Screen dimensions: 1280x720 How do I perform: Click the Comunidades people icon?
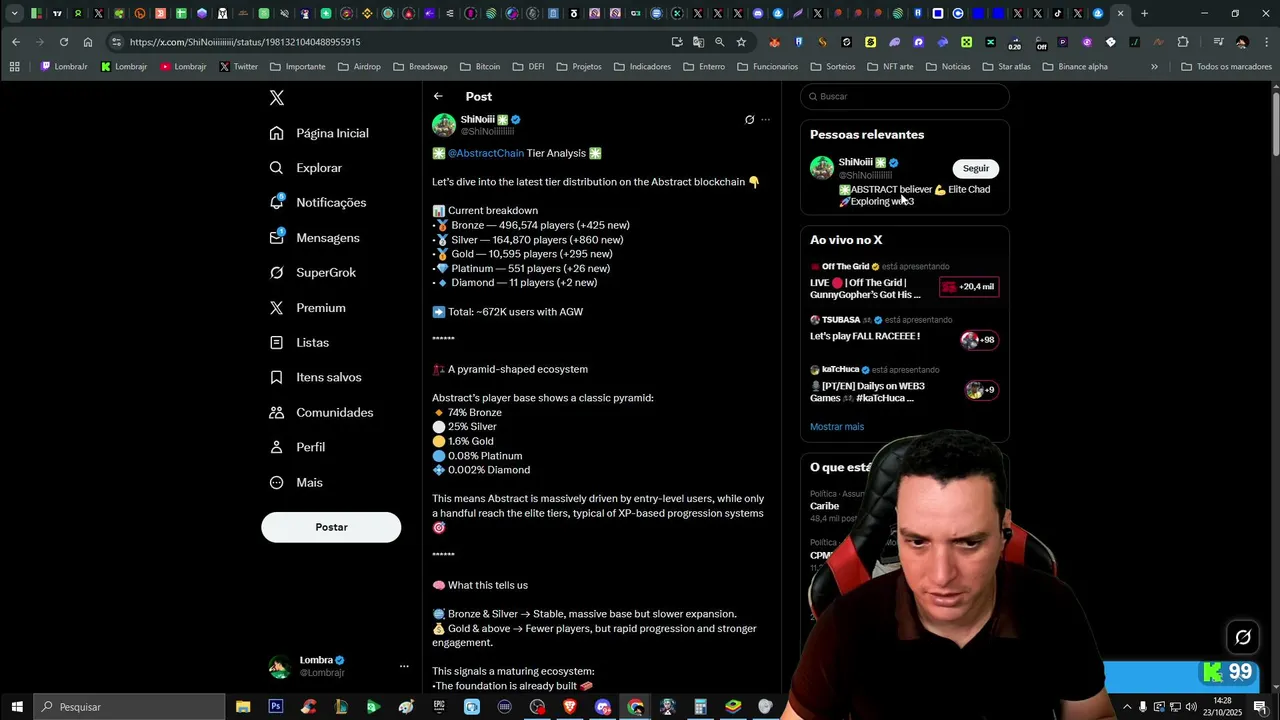click(x=277, y=412)
